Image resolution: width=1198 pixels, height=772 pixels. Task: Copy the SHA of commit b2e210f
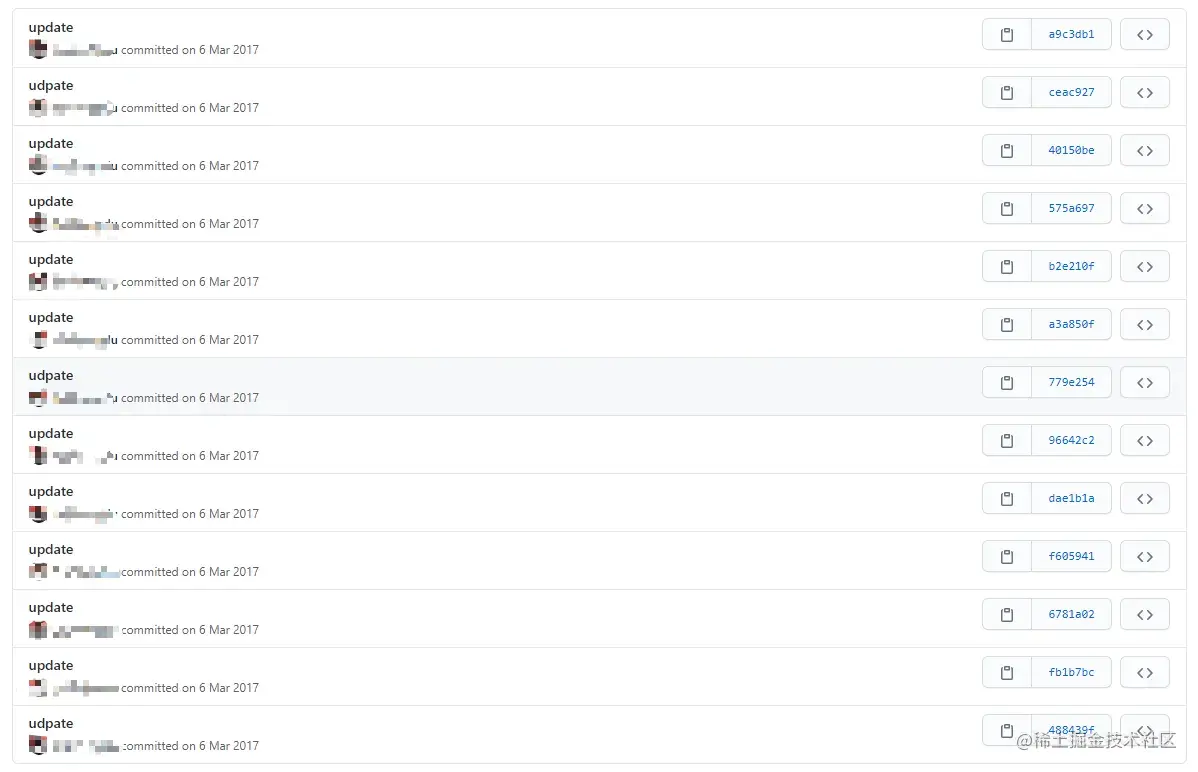[1005, 266]
